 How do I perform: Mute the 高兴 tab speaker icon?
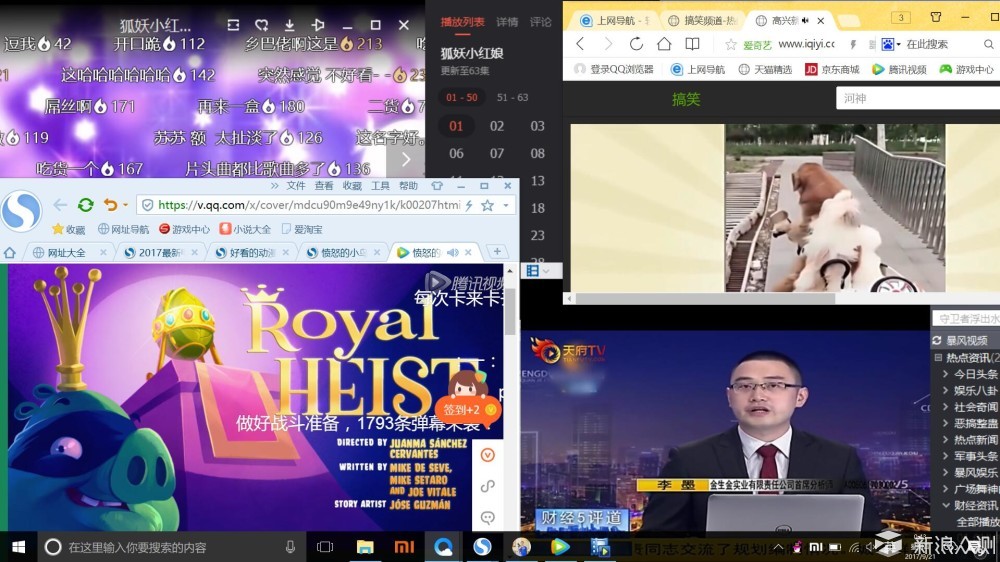click(805, 20)
